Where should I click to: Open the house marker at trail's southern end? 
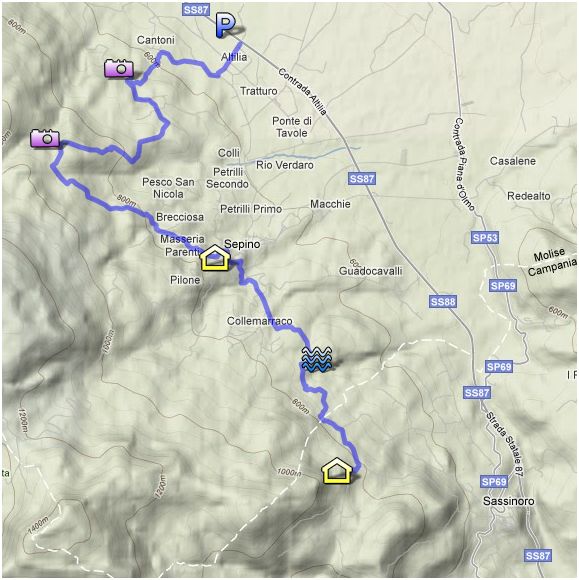(336, 471)
